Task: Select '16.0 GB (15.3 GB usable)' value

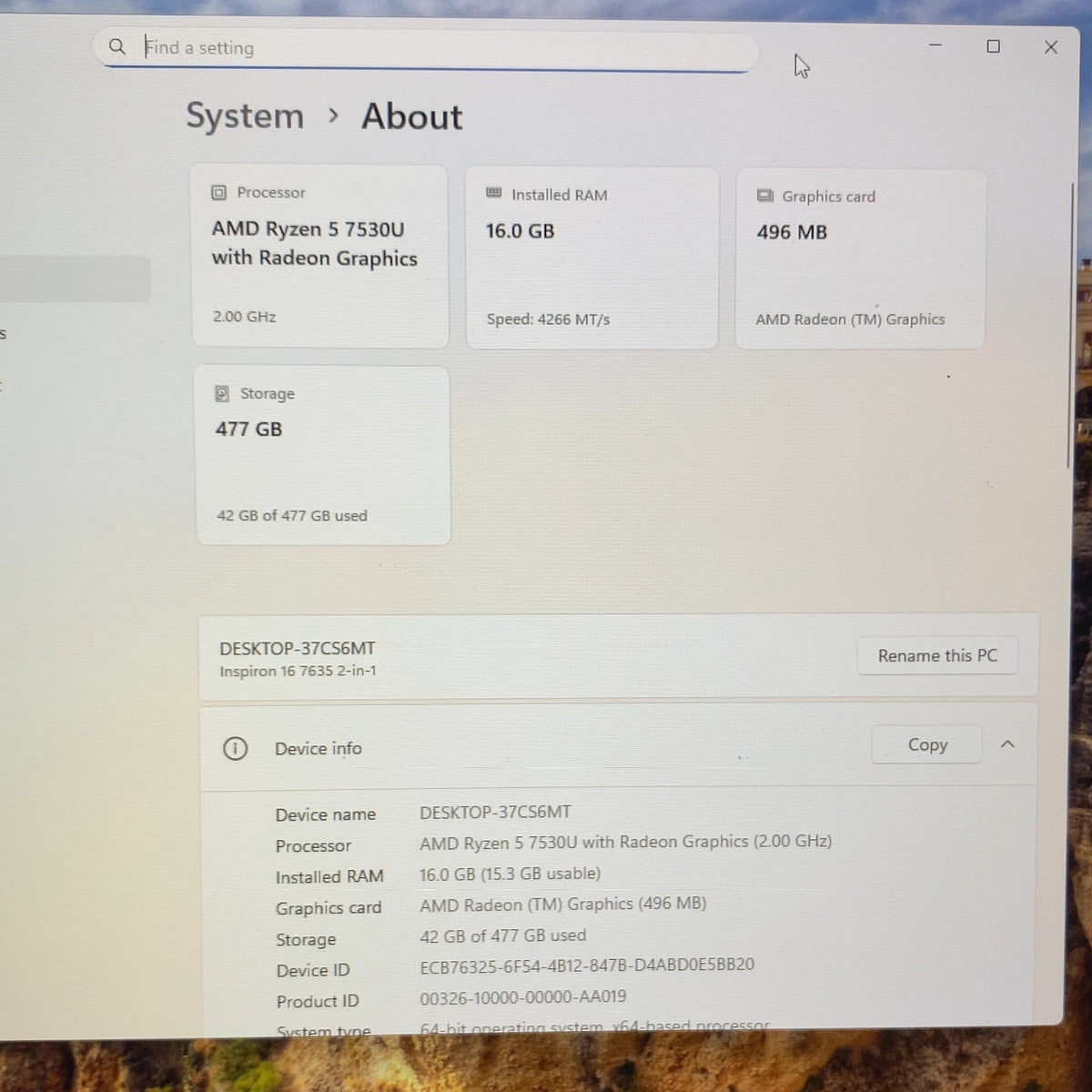Action: point(511,874)
